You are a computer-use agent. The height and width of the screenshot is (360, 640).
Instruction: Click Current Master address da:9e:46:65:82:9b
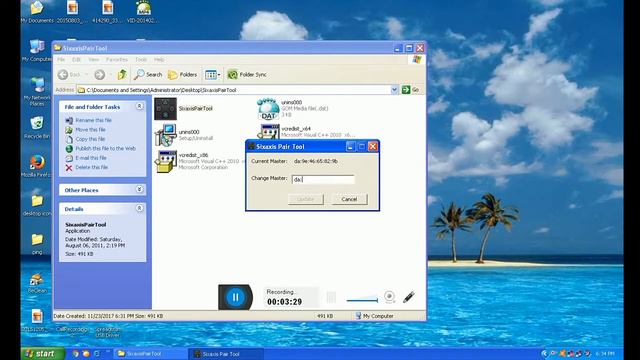(316, 161)
